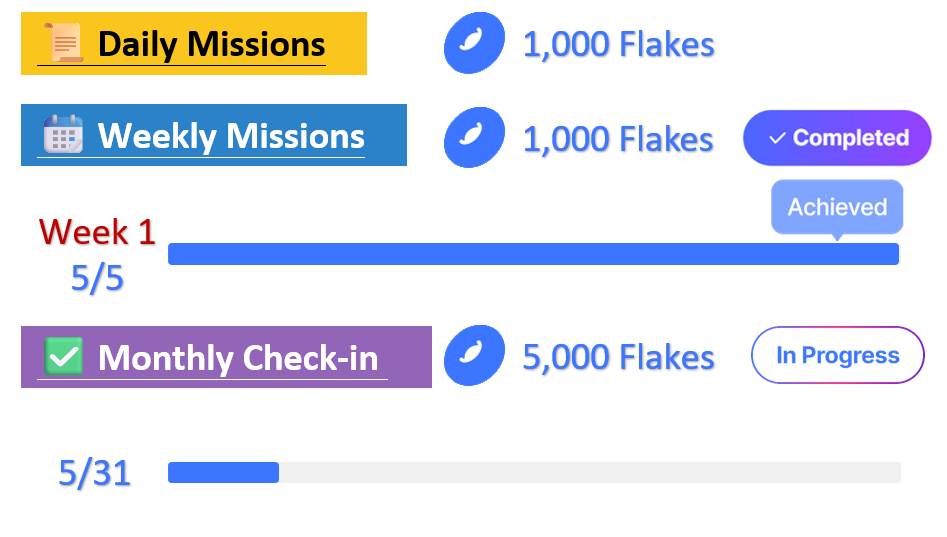Click the Daily Missions 1,000 Flakes reward text
The image size is (947, 537).
[618, 45]
